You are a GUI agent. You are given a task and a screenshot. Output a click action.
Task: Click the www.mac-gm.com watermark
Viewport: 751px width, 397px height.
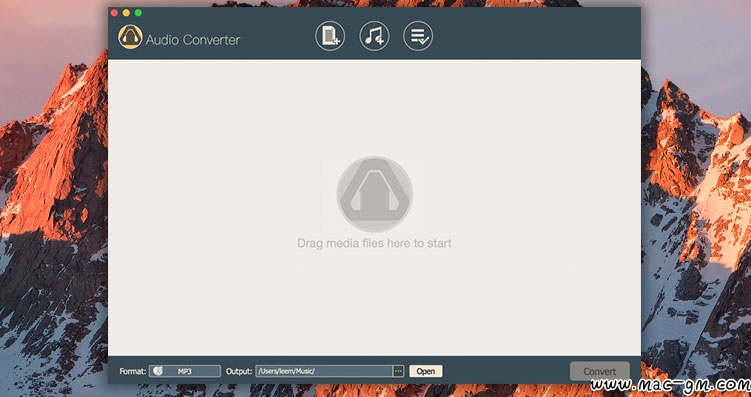pos(670,386)
